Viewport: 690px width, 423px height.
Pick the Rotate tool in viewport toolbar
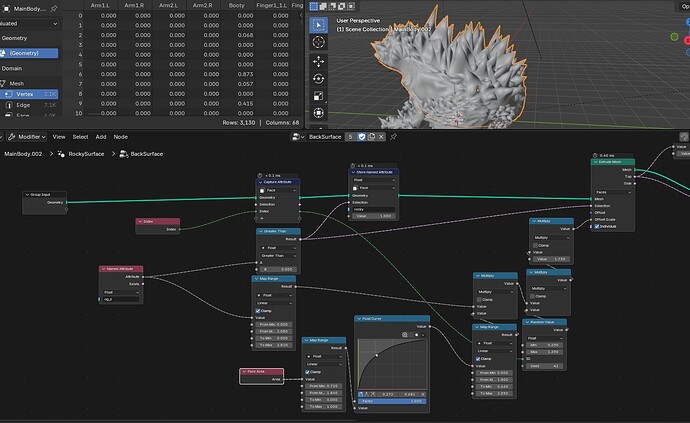(319, 78)
